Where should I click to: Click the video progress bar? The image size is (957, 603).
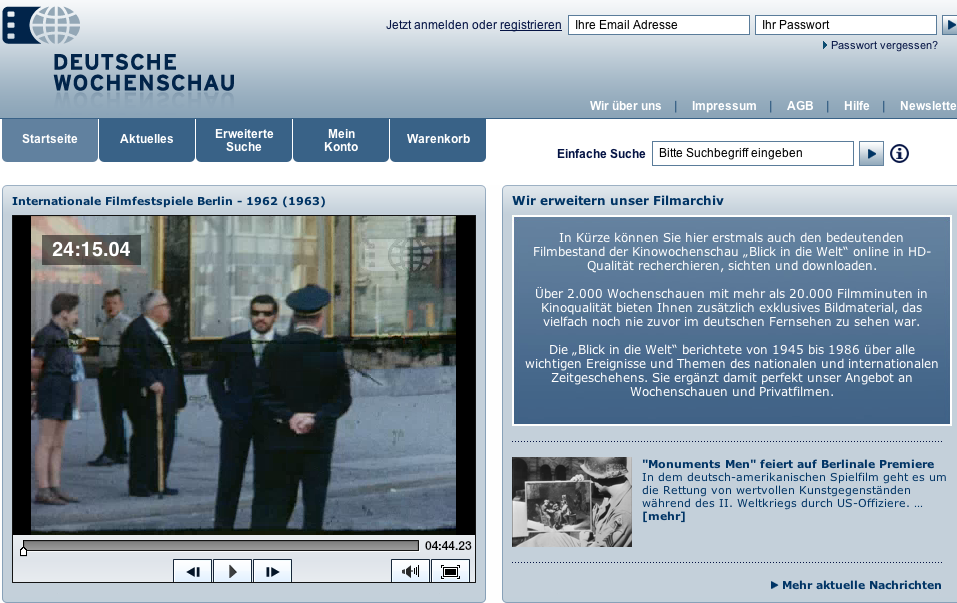tap(221, 546)
